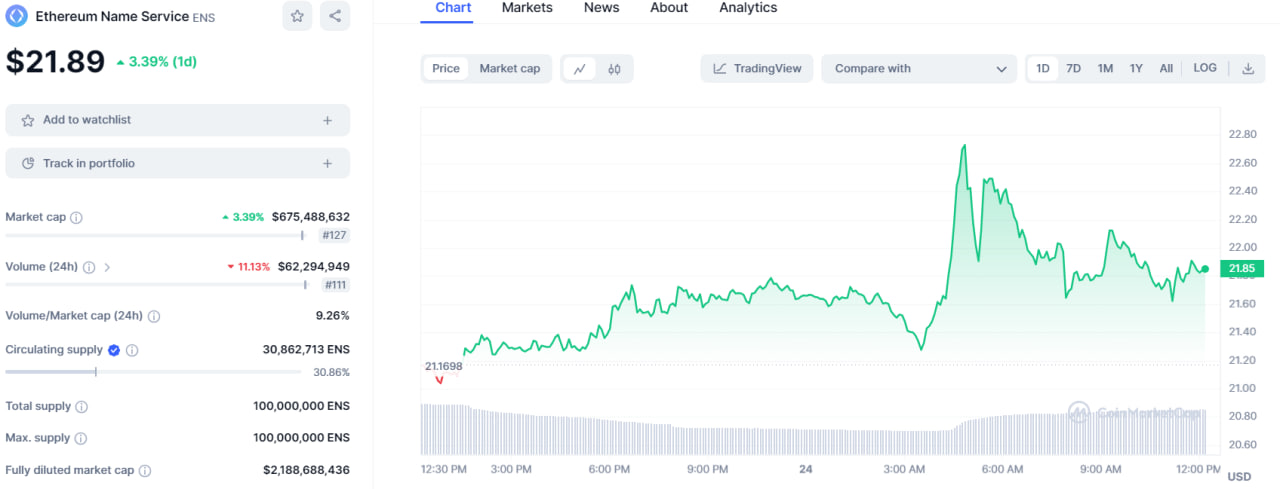Switch to the About tab
Screen dimensions: 1280x489
tap(669, 8)
